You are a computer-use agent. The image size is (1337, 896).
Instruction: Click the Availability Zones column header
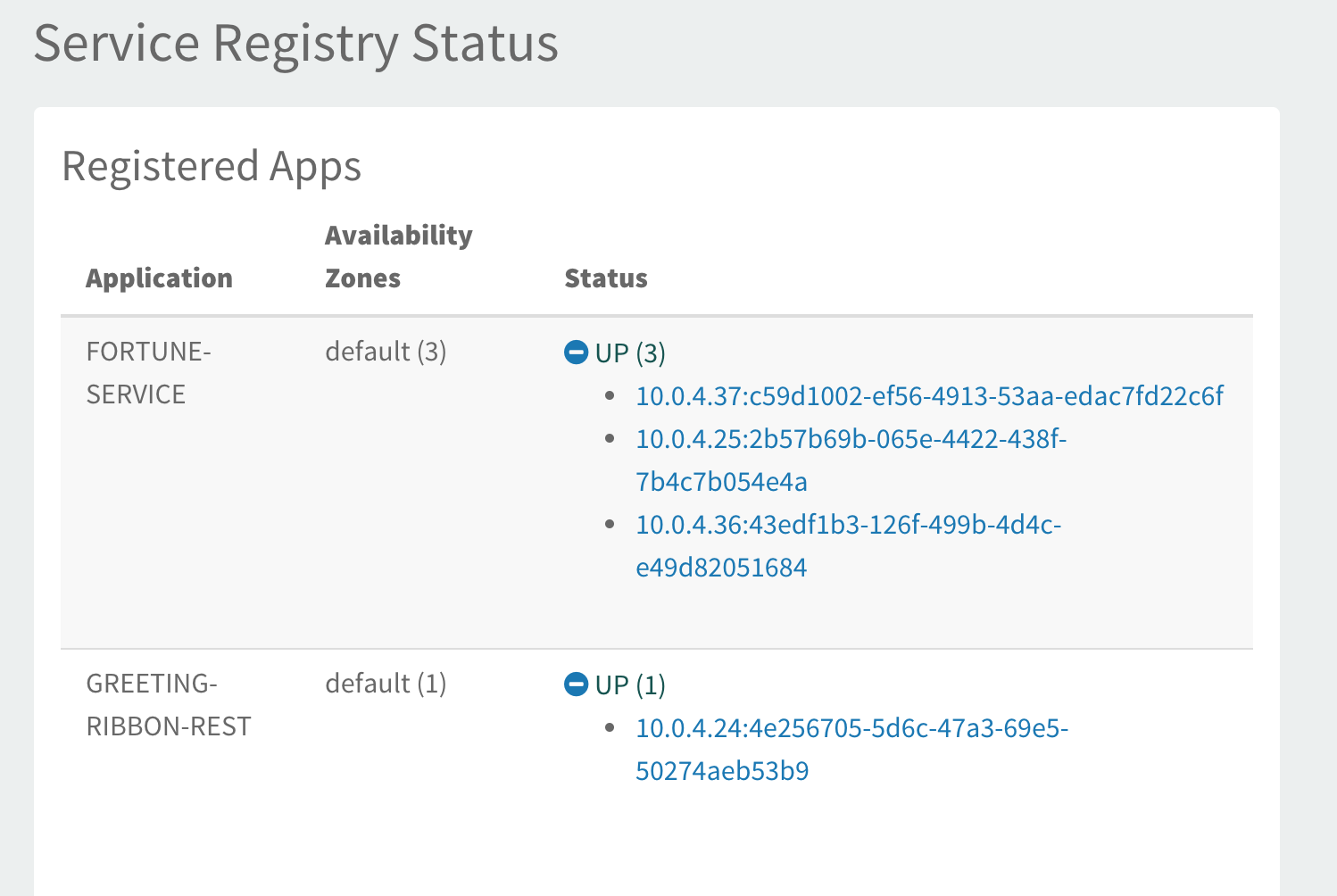coord(398,257)
